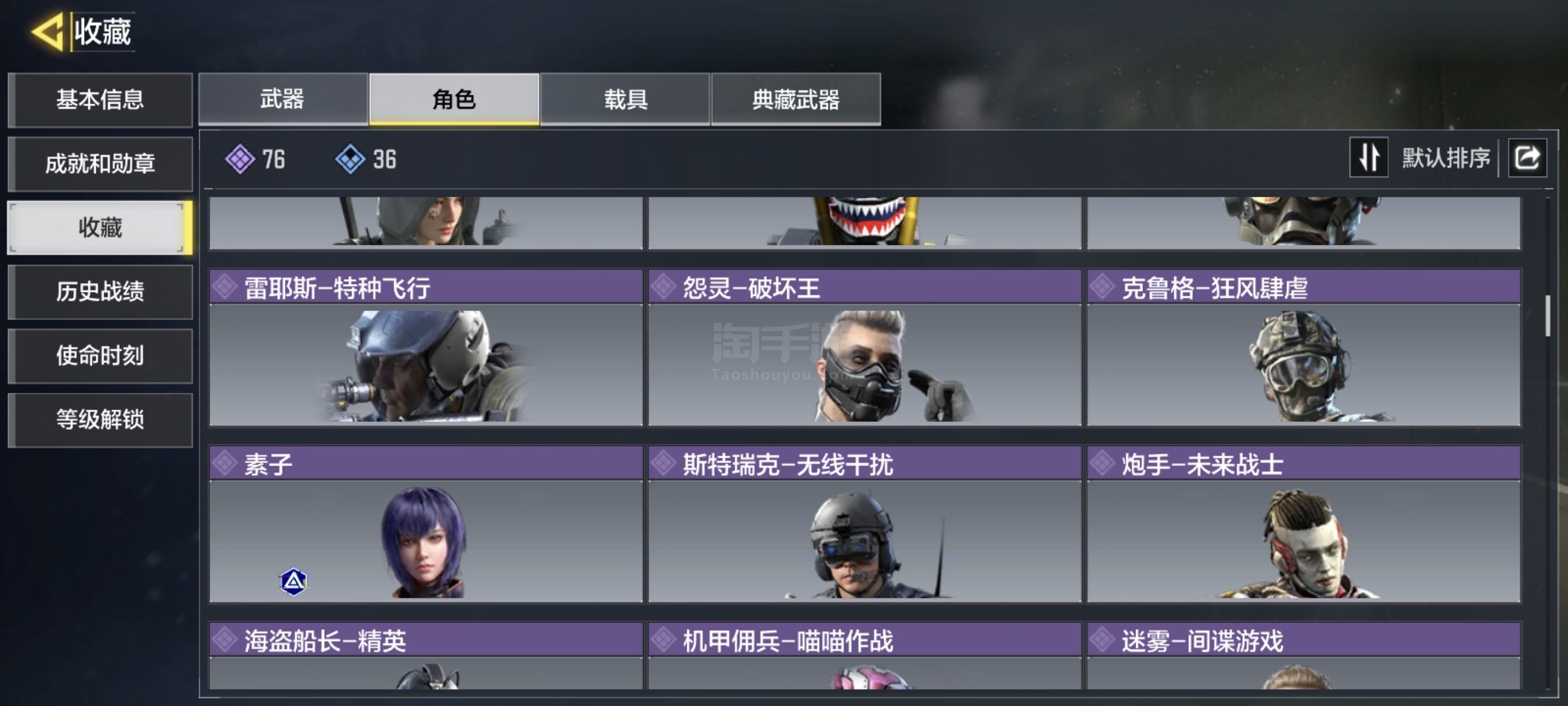Screen dimensions: 1568x706
Task: Select the 雷耶斯-特种飞行 character card
Action: pyautogui.click(x=426, y=347)
